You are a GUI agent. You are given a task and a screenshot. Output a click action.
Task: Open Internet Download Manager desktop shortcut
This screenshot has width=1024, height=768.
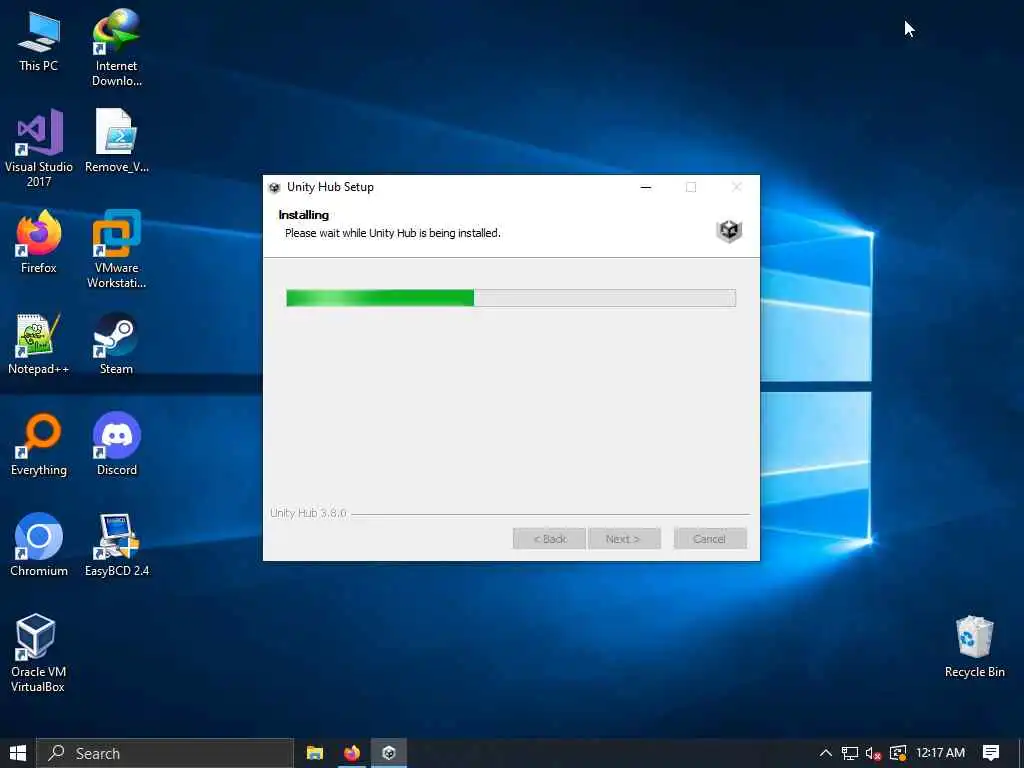(x=116, y=48)
